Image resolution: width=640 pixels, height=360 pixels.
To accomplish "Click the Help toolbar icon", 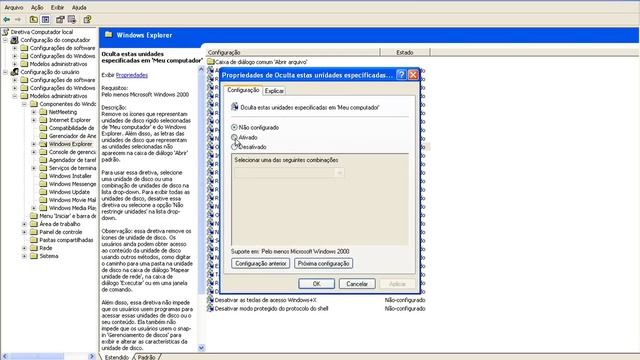I will 87,19.
